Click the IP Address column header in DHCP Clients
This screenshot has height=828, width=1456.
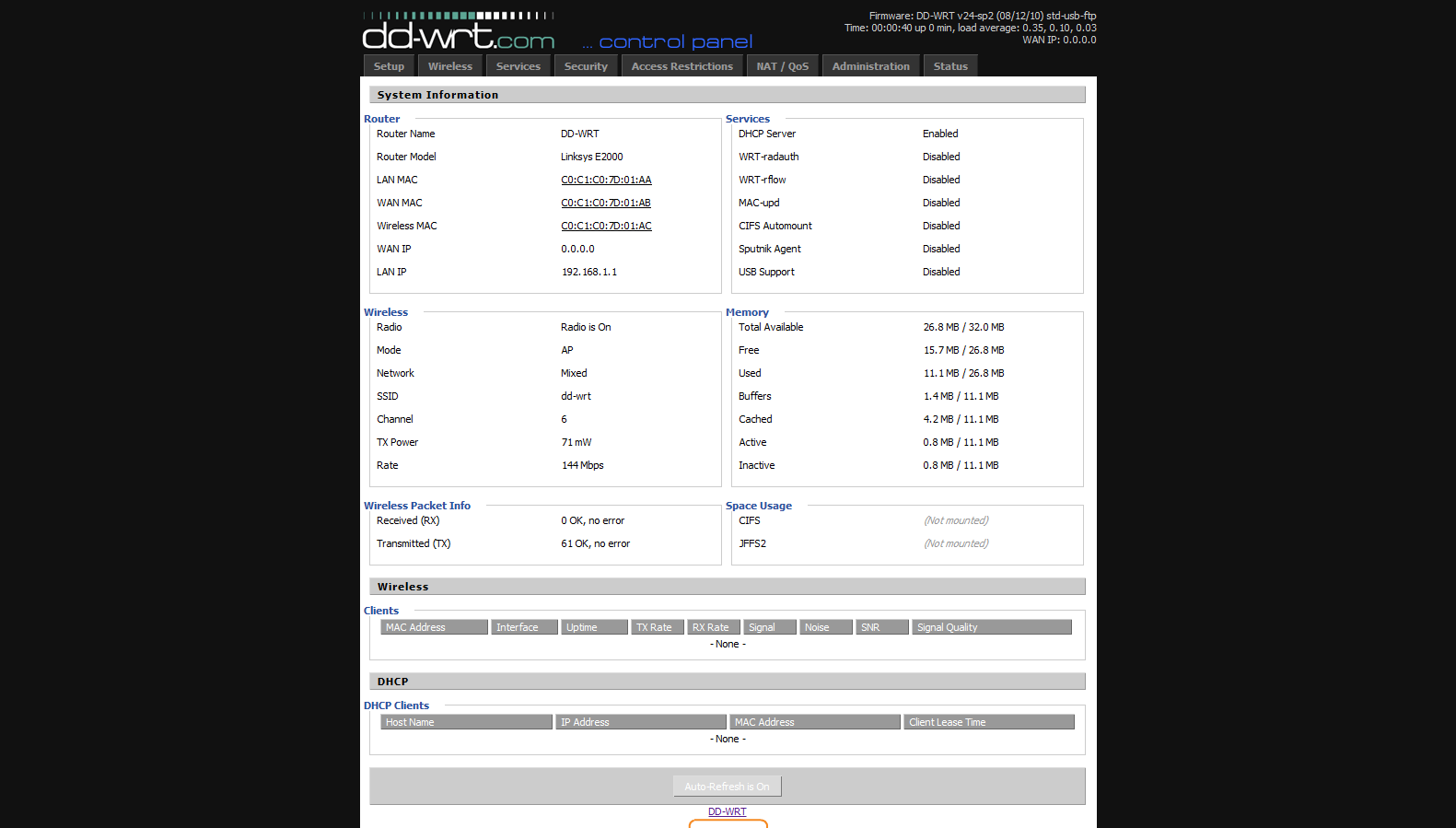coord(641,722)
